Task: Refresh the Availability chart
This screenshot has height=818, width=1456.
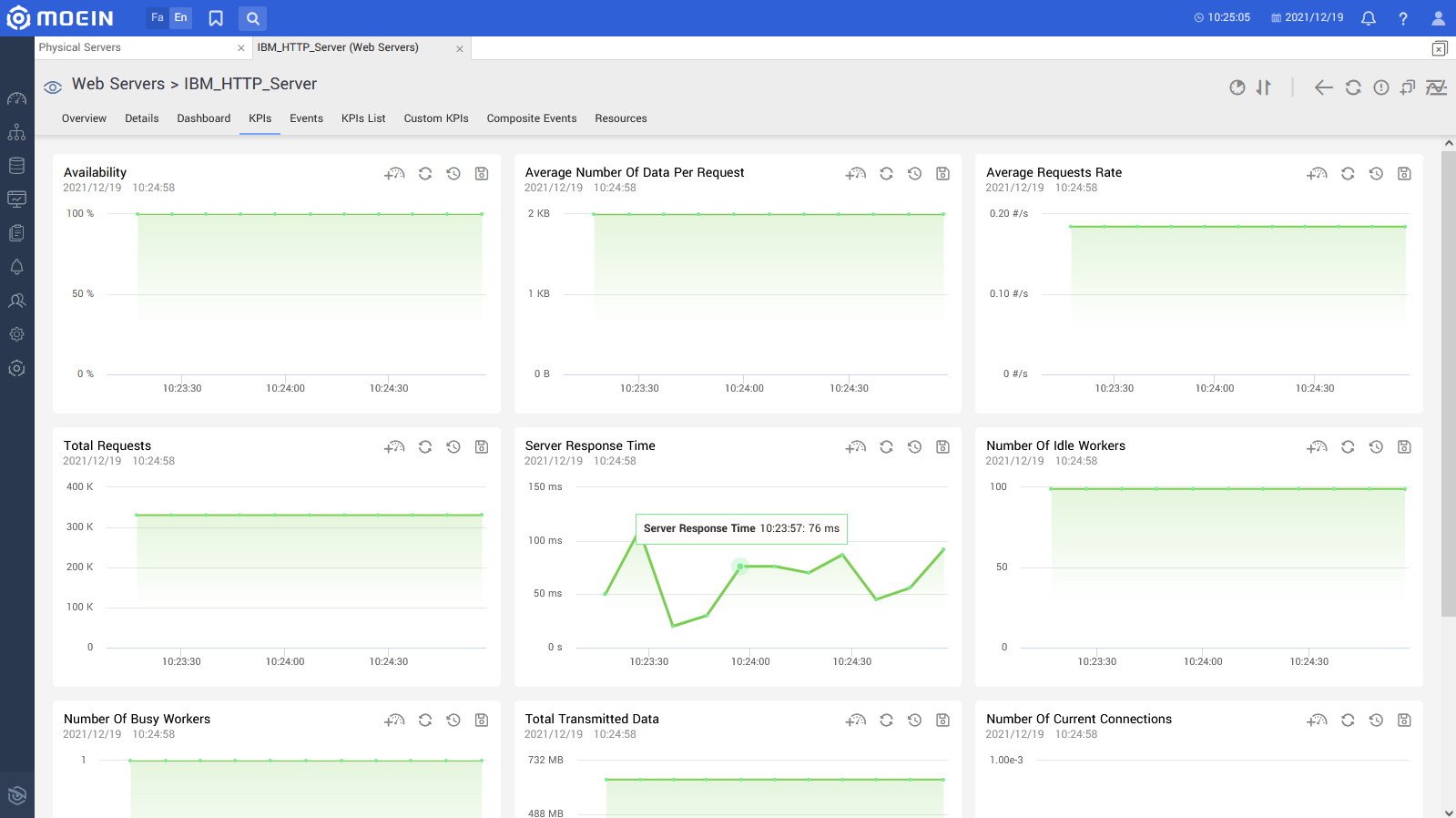Action: pyautogui.click(x=425, y=173)
